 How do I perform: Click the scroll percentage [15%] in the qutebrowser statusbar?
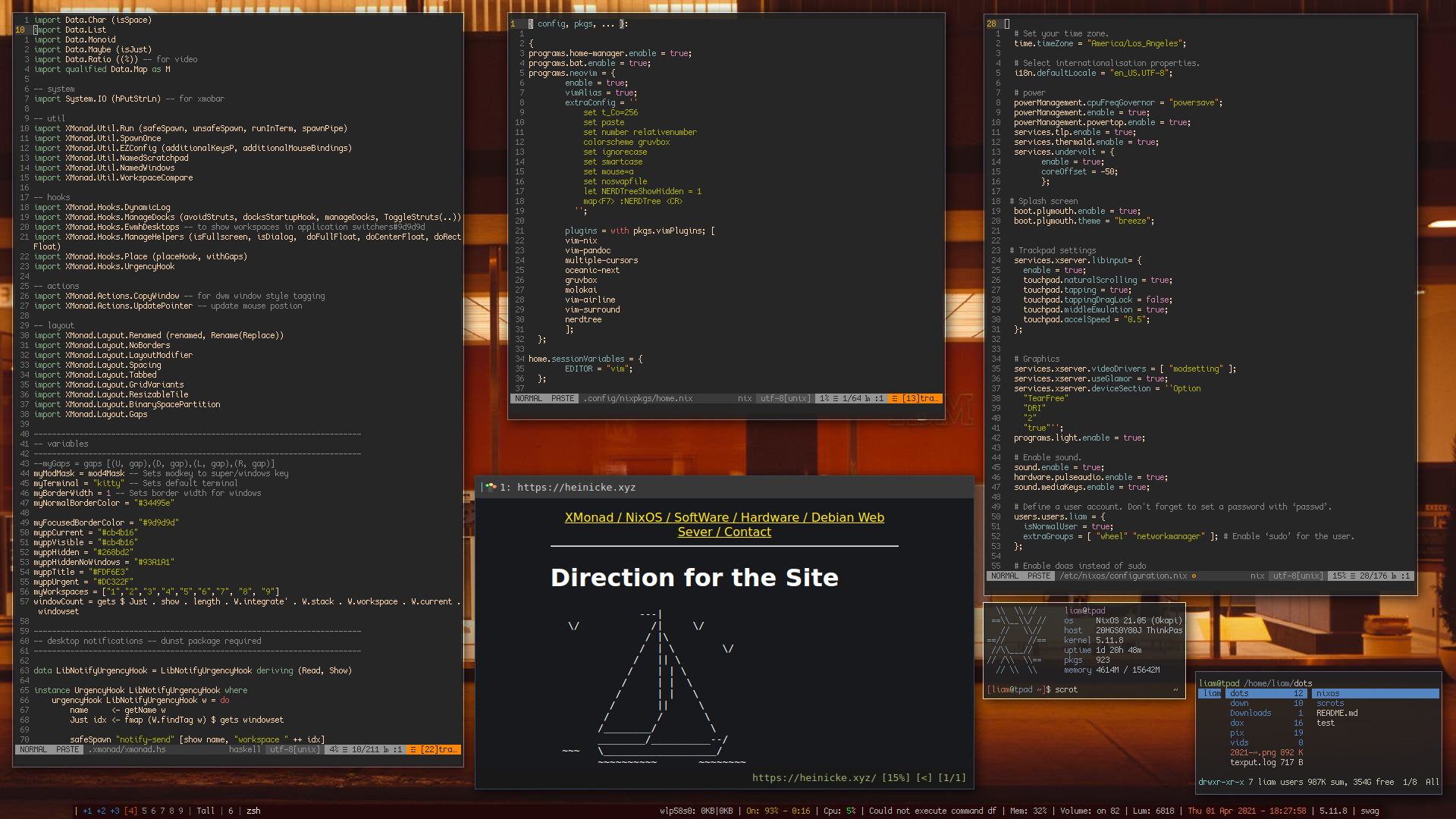tap(895, 778)
